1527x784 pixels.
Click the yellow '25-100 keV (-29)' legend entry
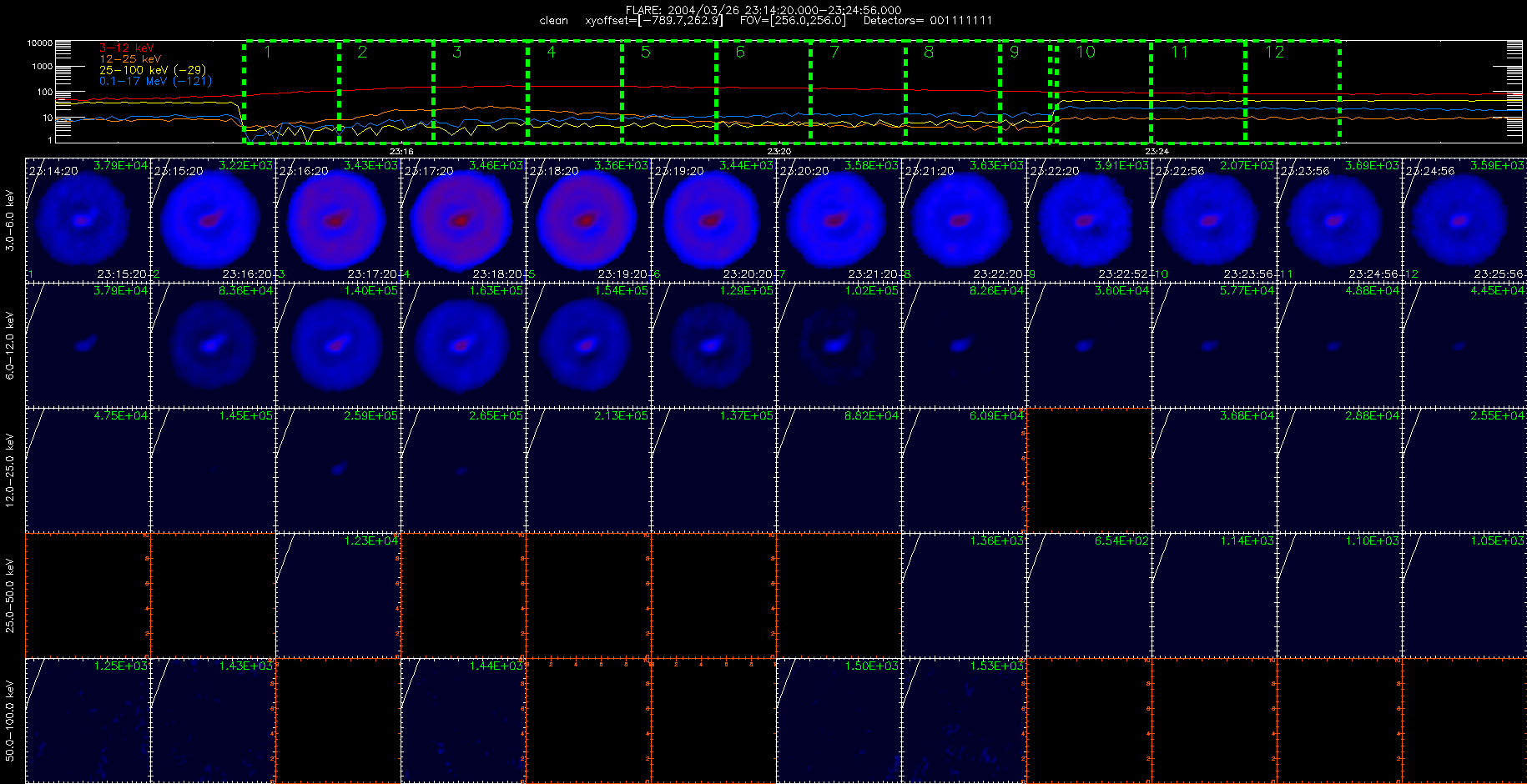[x=153, y=70]
